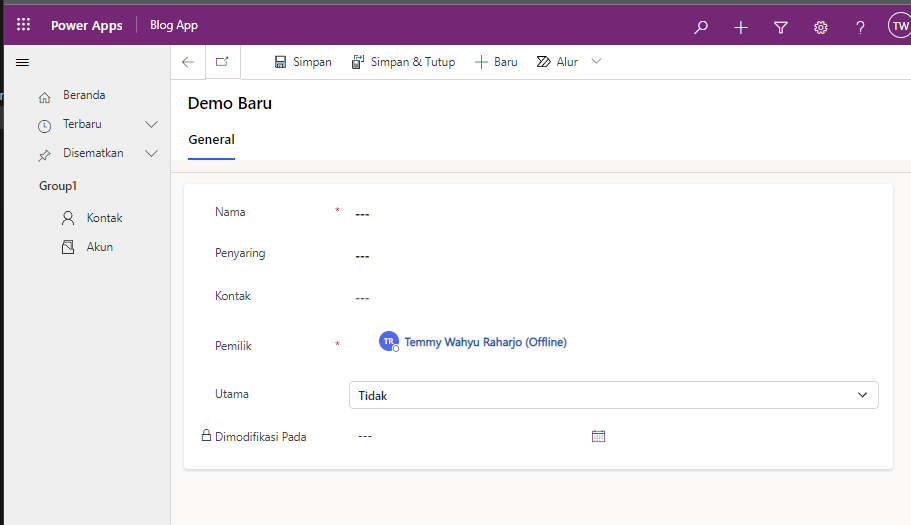Open the Power Apps app launcher waffle
This screenshot has width=911, height=525.
tap(23, 24)
